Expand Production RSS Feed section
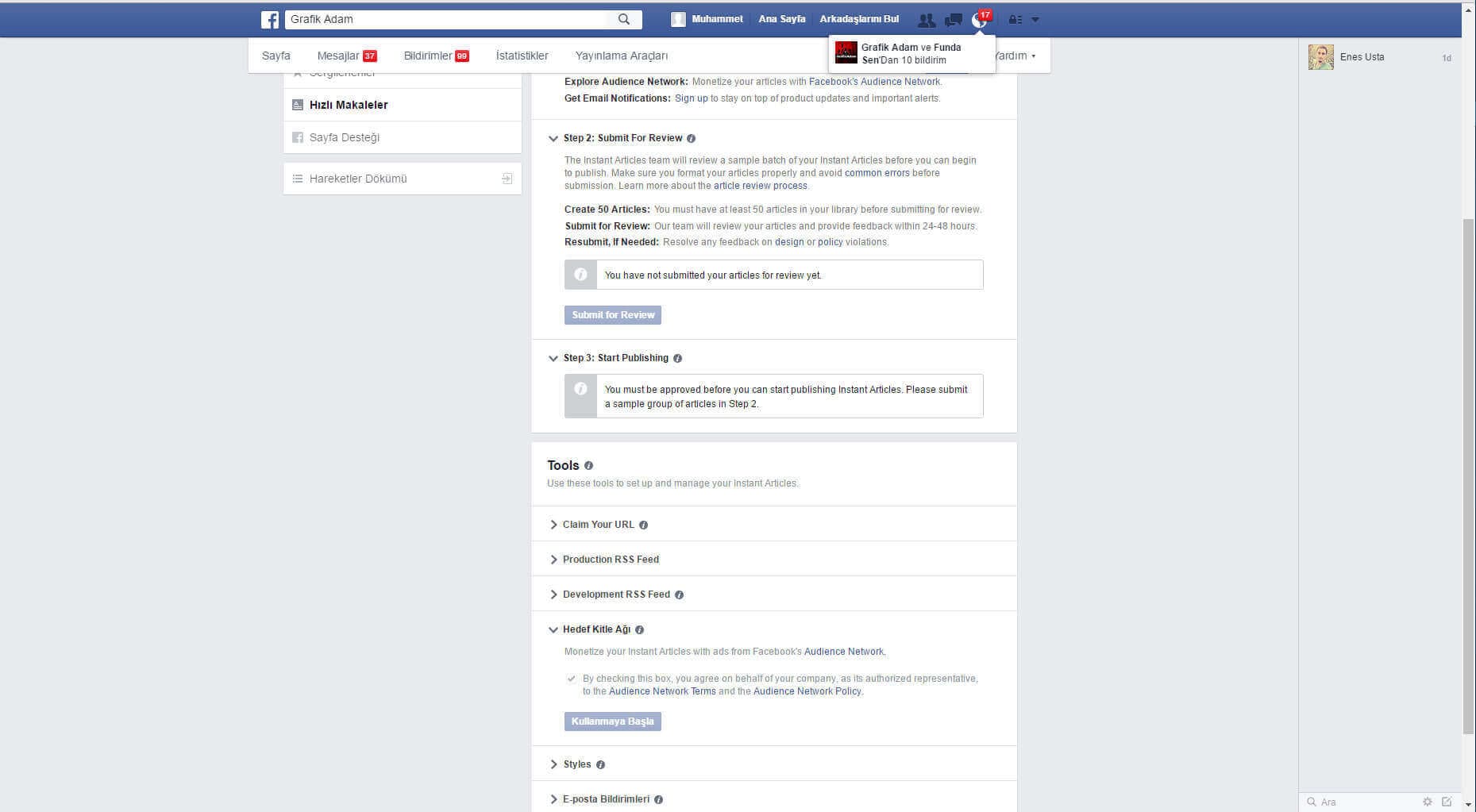 553,560
